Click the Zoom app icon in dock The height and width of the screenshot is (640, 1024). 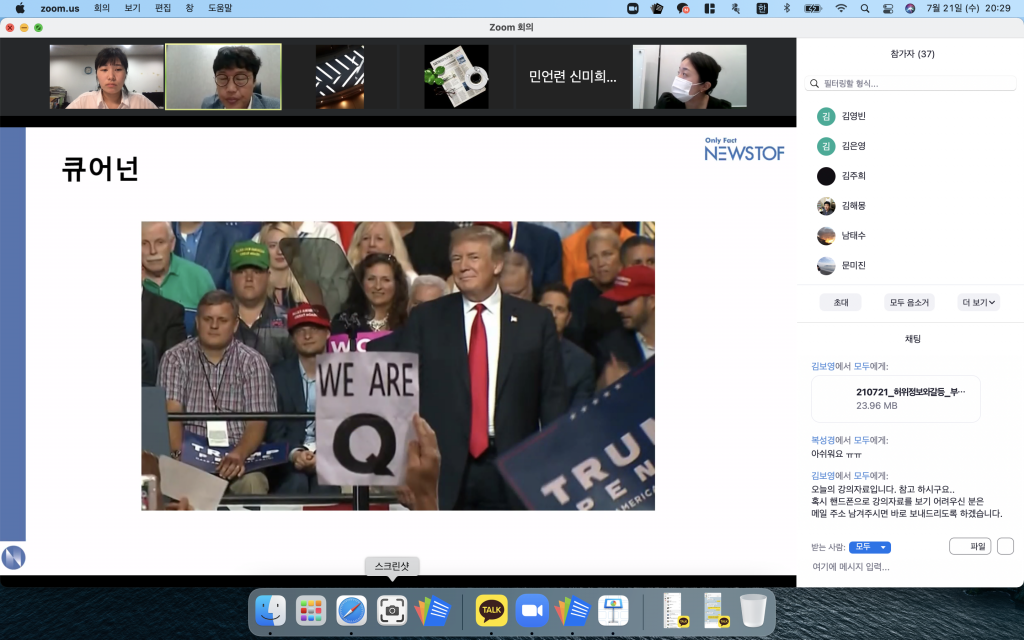coord(532,610)
